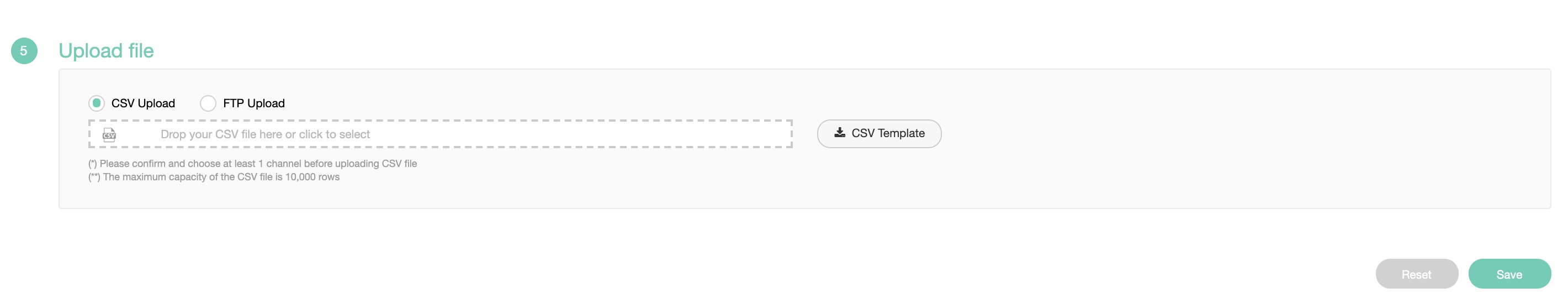Click the word "Save" on the green button
Screen dimensions: 1568x303
(1509, 274)
